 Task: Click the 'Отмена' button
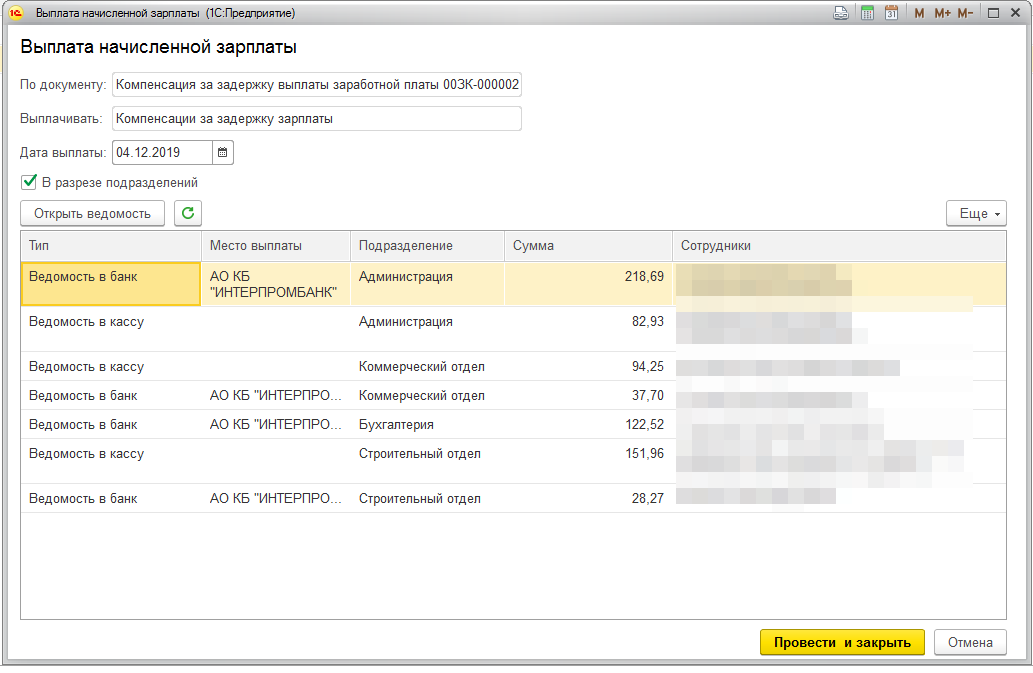970,643
